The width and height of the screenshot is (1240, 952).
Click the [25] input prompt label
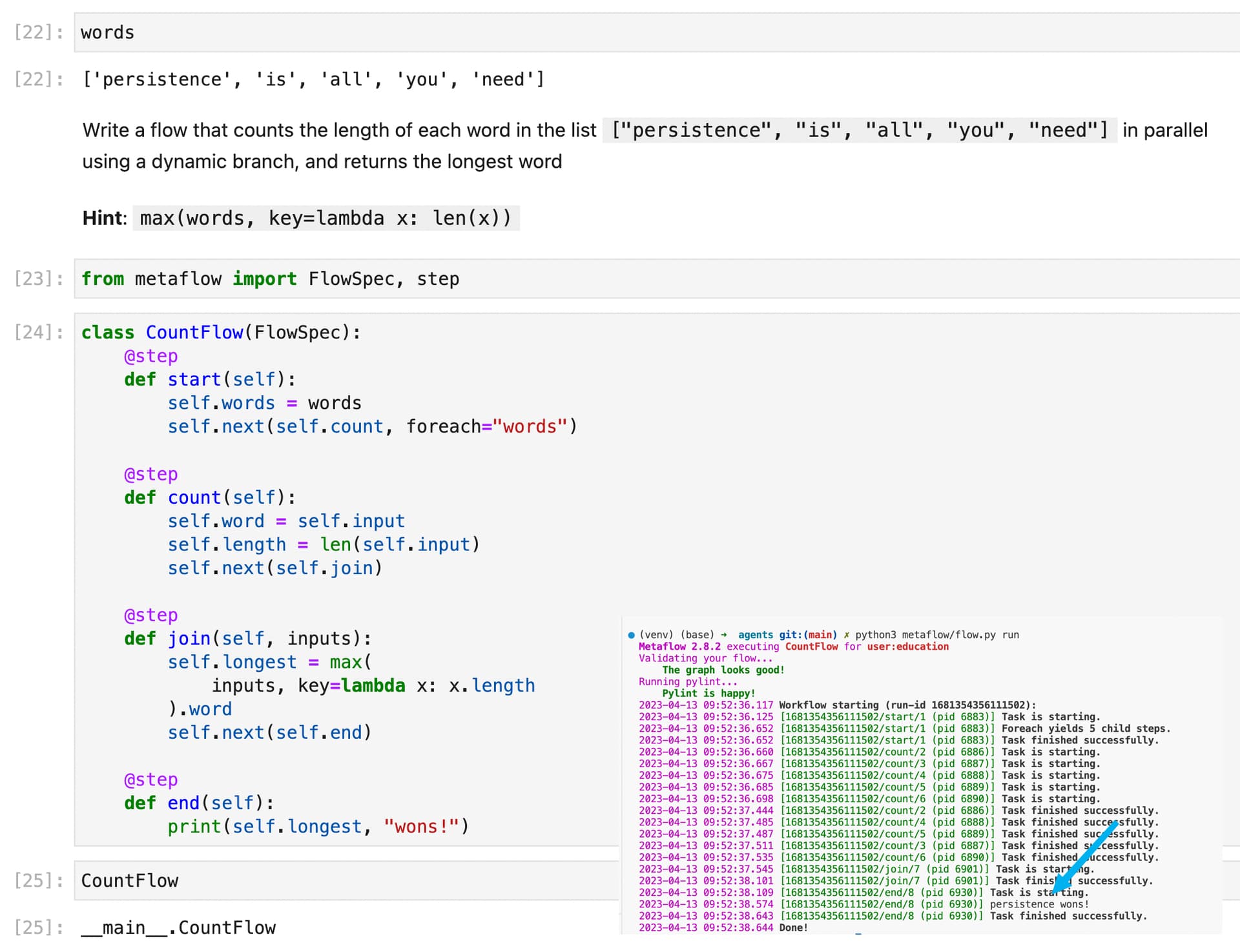pyautogui.click(x=39, y=880)
